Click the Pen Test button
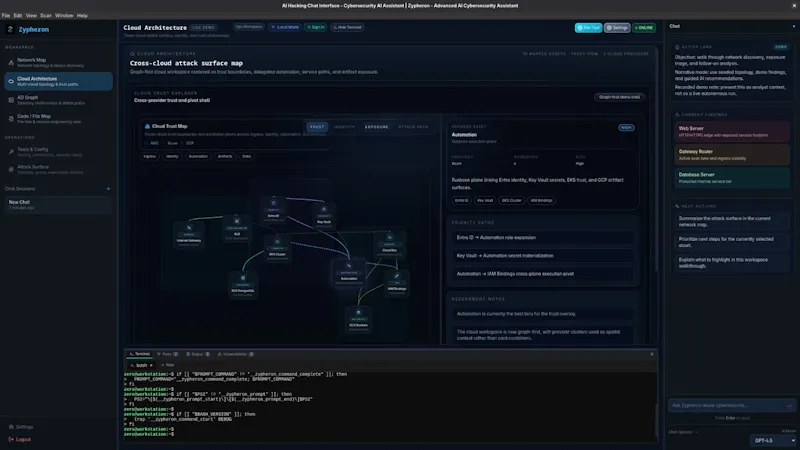 (588, 28)
